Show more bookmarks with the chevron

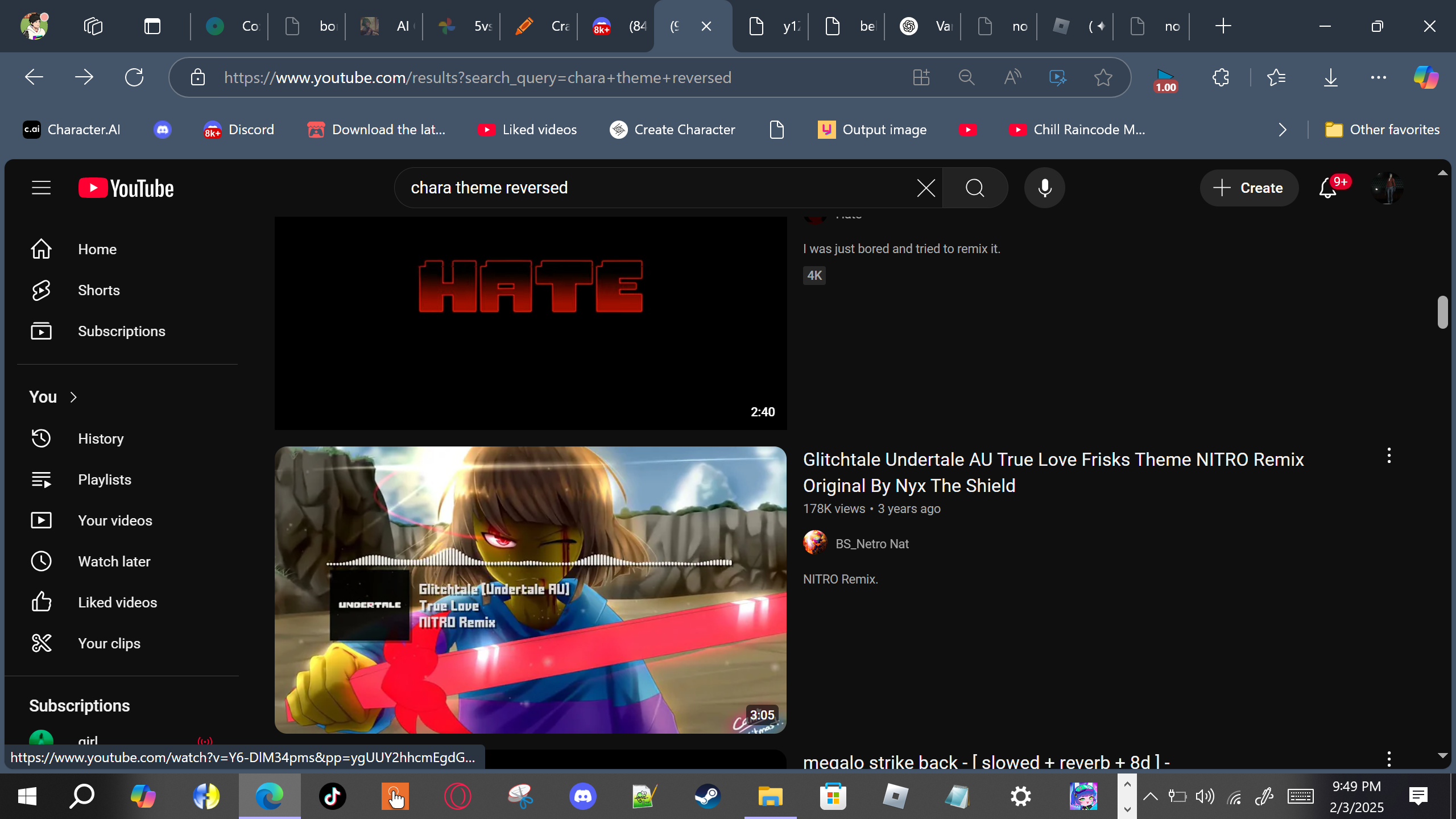1283,130
